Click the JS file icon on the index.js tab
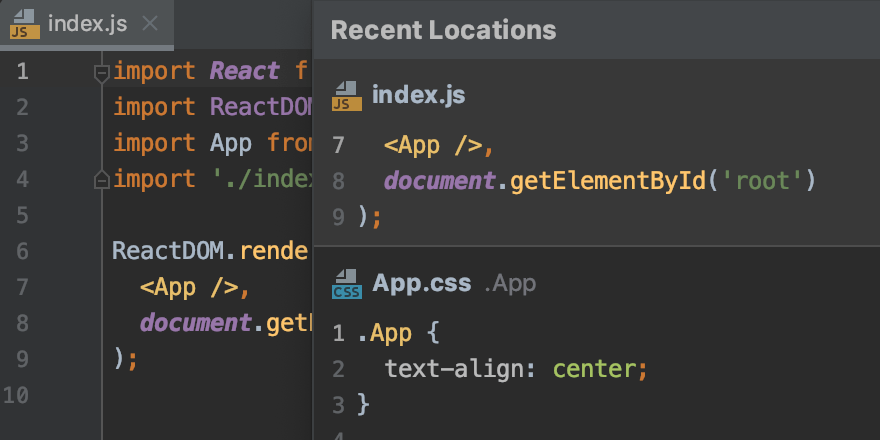 (x=25, y=24)
